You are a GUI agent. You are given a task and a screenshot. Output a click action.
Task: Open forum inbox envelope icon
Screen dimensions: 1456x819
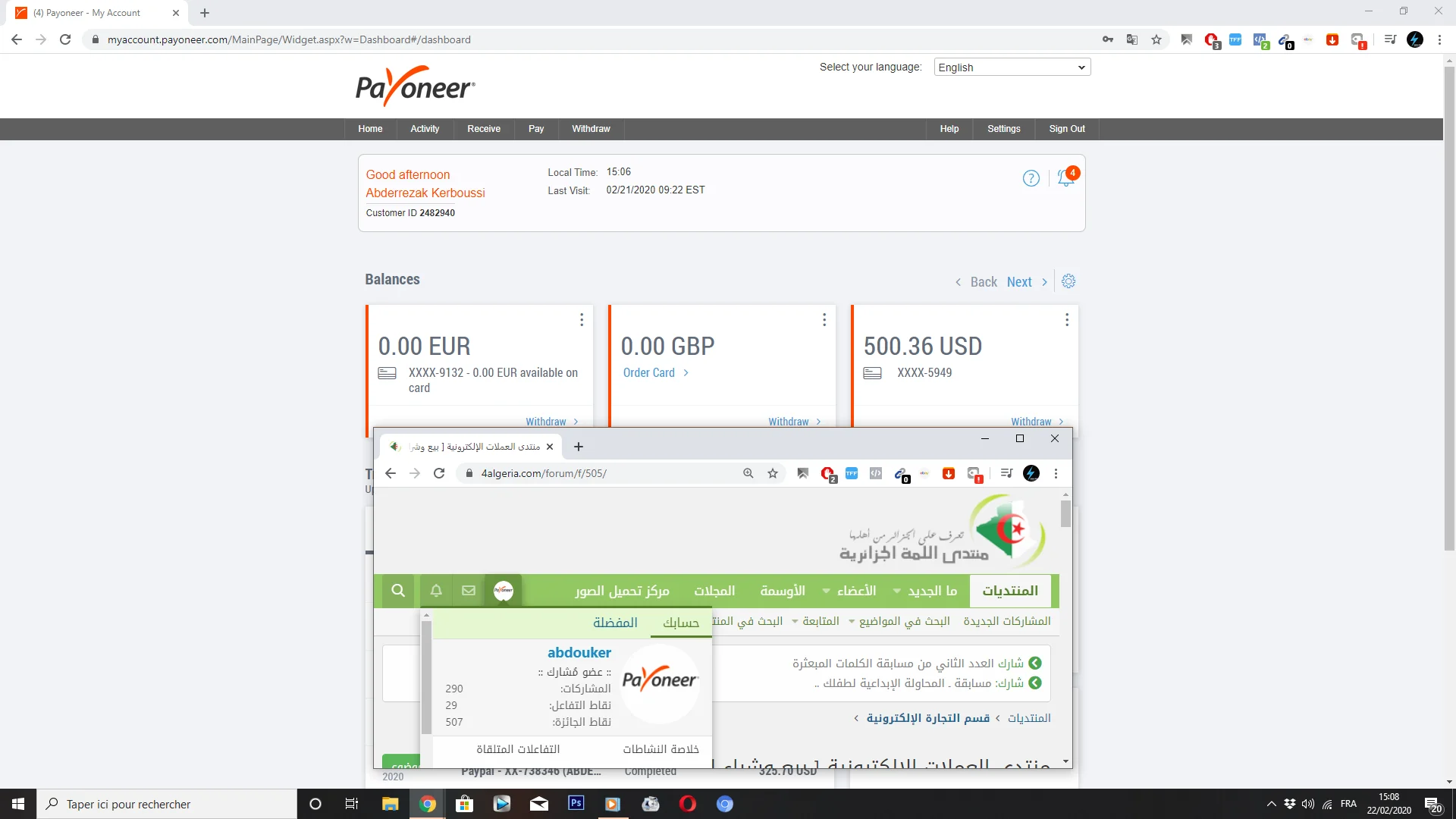click(x=469, y=590)
